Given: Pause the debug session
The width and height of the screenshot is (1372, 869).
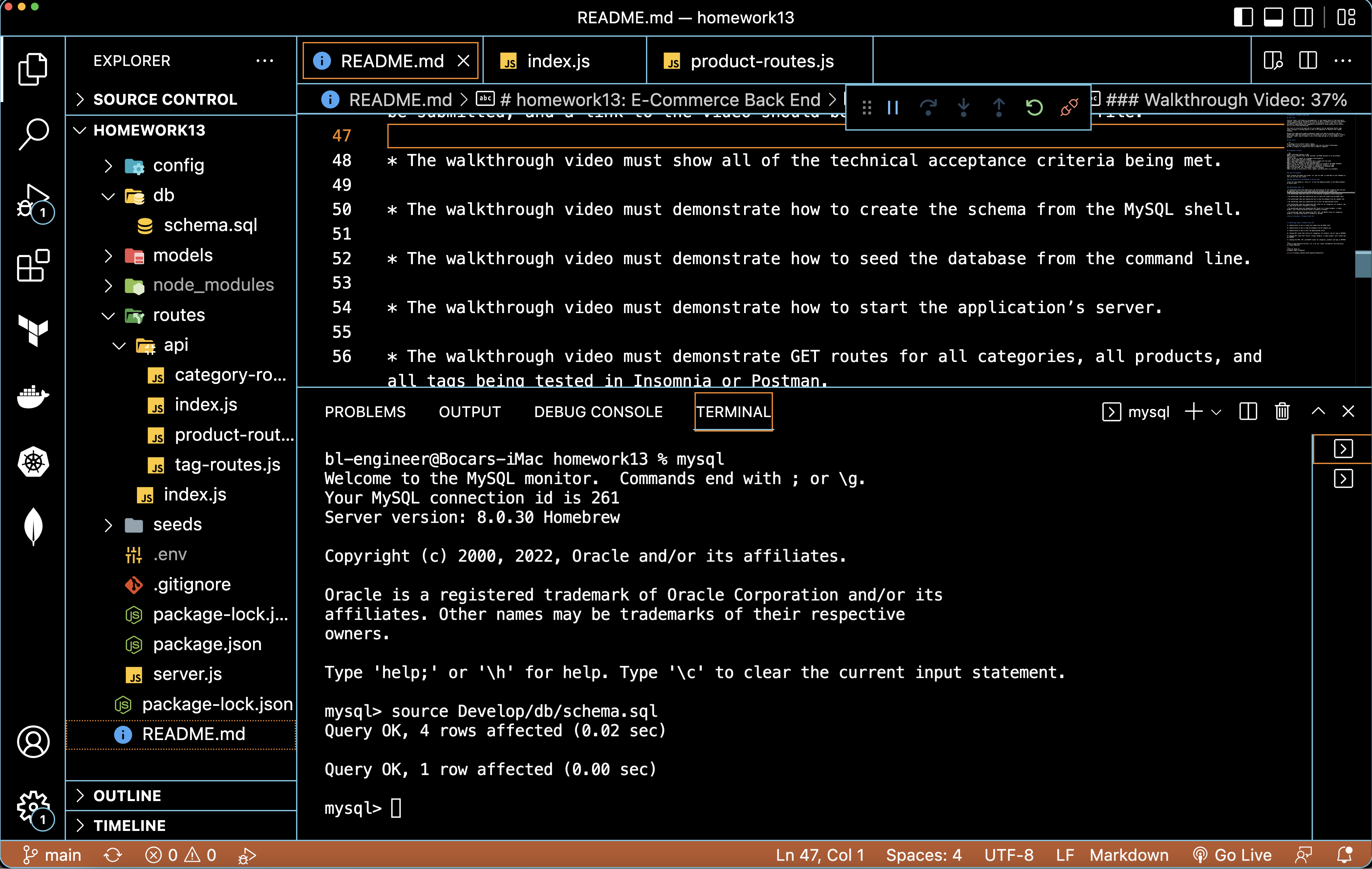Looking at the screenshot, I should (893, 107).
